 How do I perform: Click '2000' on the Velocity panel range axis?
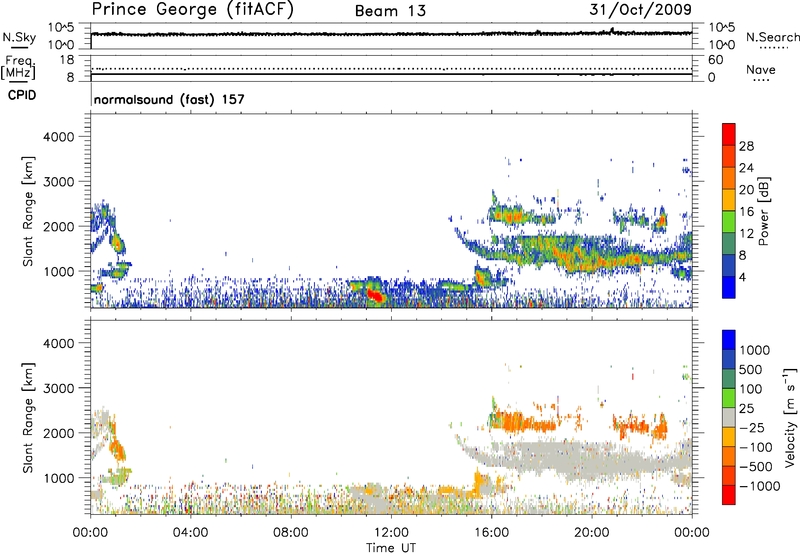[59, 433]
